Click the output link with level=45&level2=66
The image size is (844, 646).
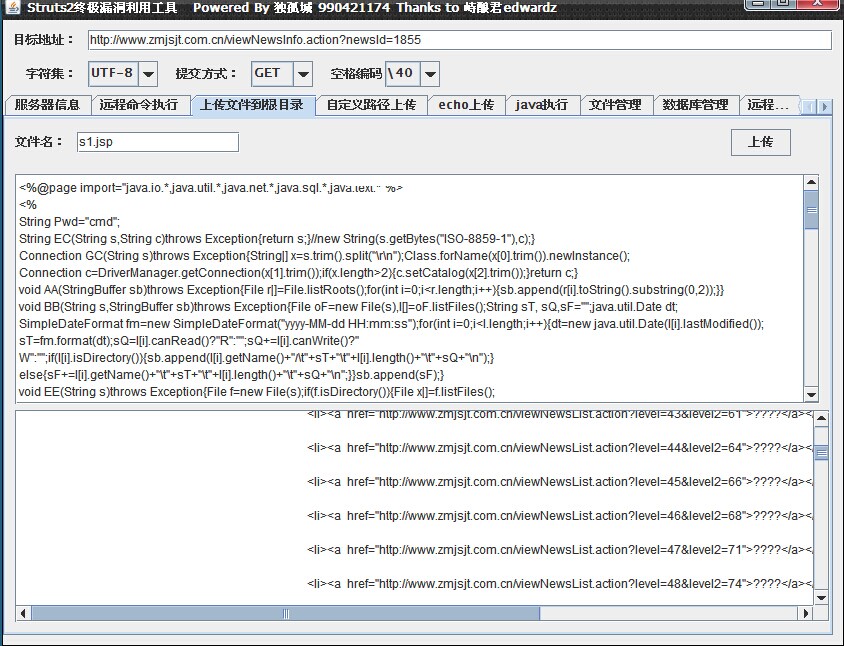click(560, 482)
